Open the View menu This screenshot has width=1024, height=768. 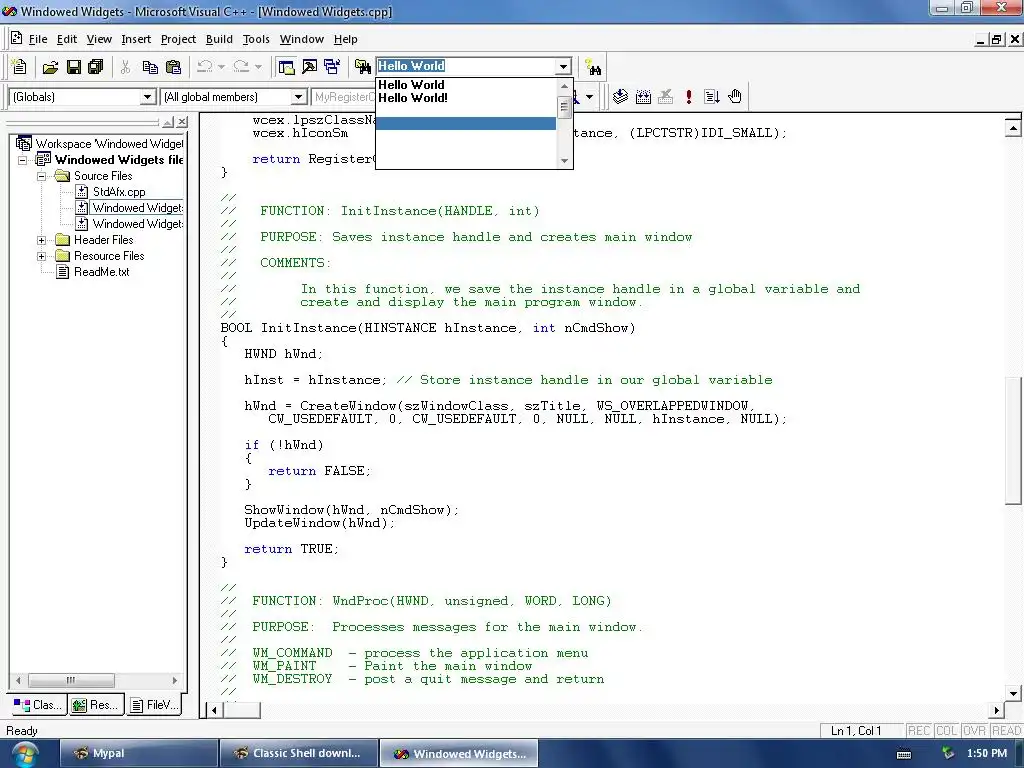[99, 39]
